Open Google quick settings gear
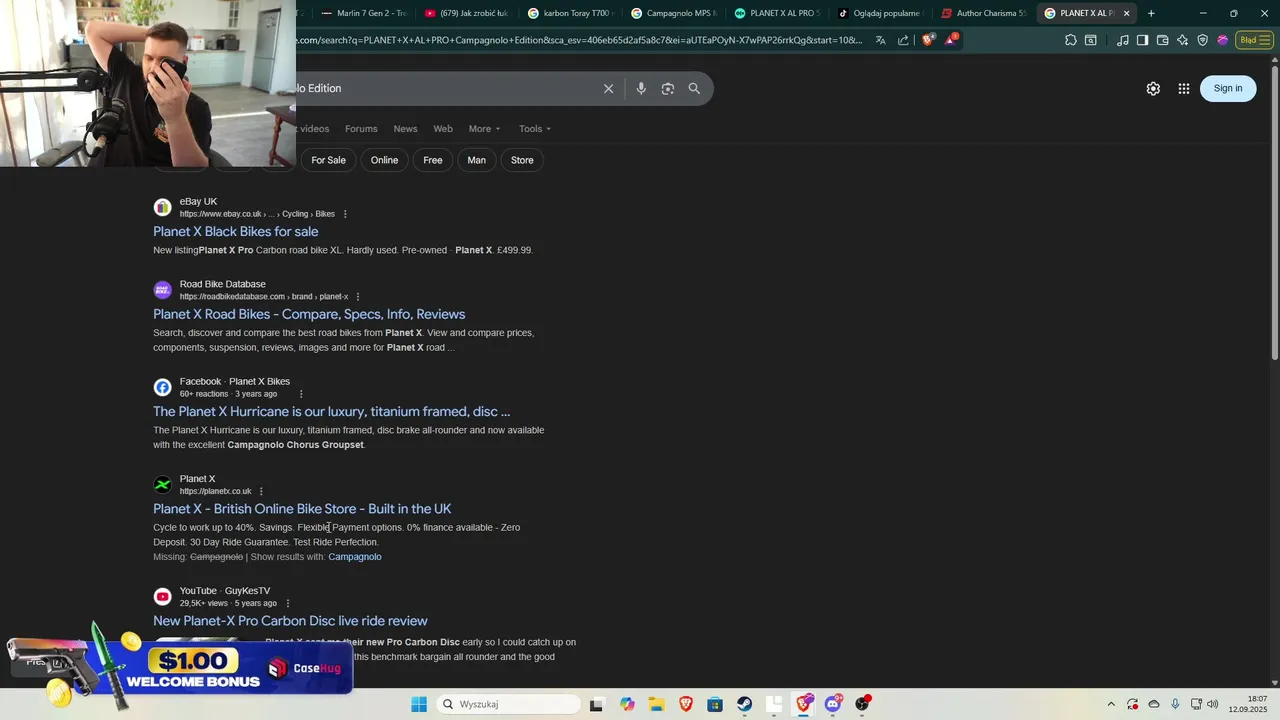This screenshot has width=1280, height=720. tap(1153, 88)
